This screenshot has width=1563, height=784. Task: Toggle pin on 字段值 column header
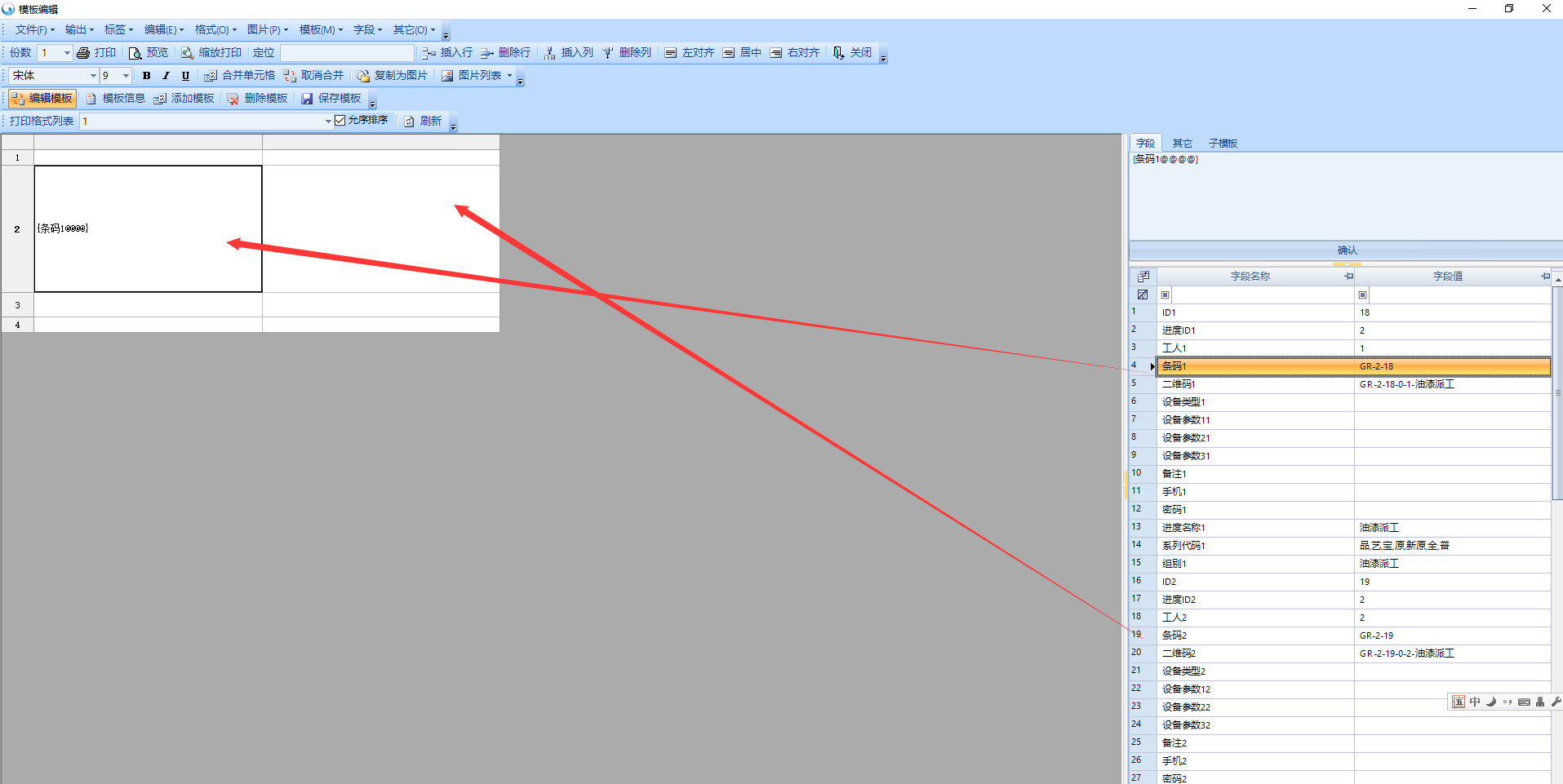[1545, 277]
